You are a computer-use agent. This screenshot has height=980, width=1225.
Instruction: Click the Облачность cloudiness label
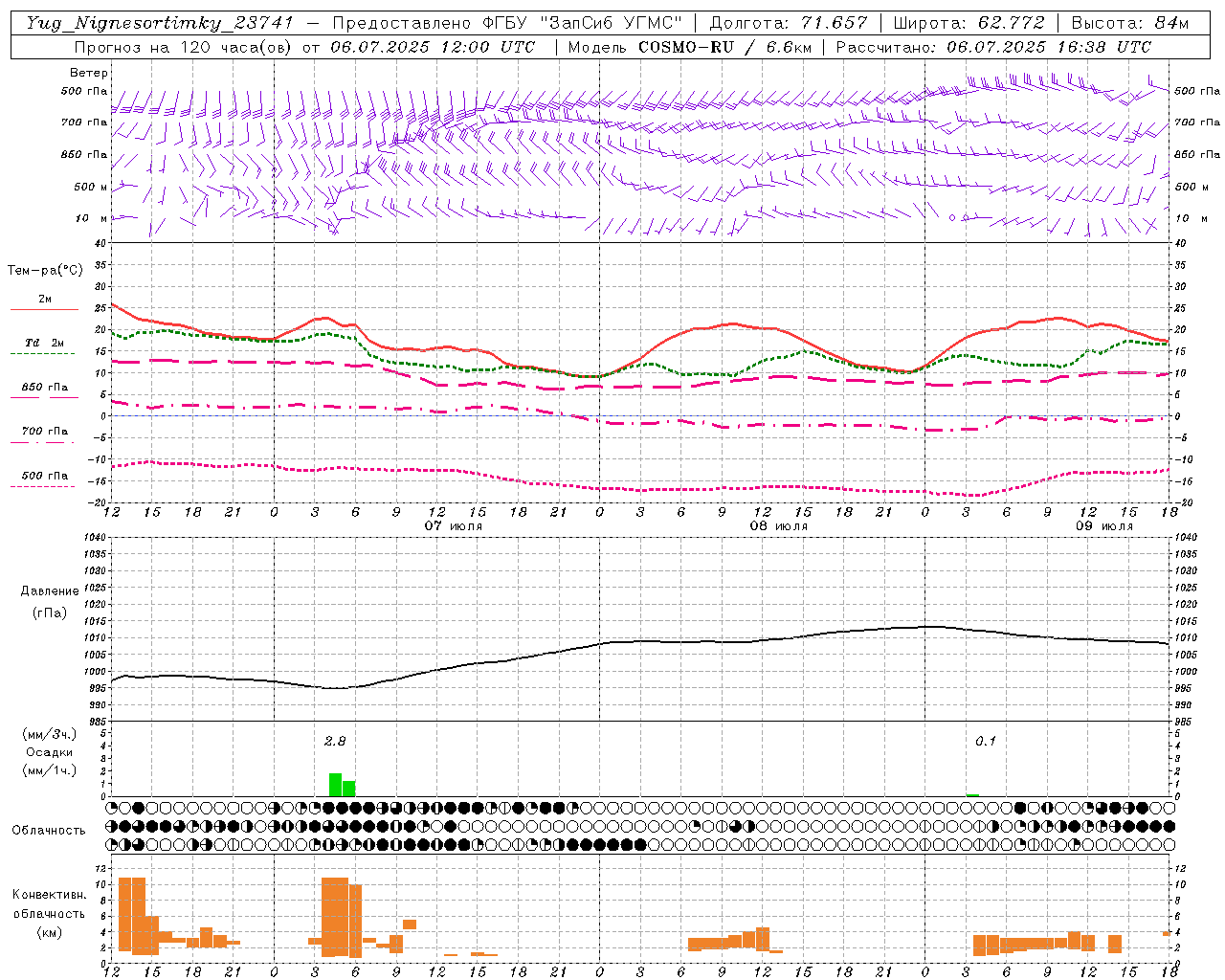[x=49, y=831]
